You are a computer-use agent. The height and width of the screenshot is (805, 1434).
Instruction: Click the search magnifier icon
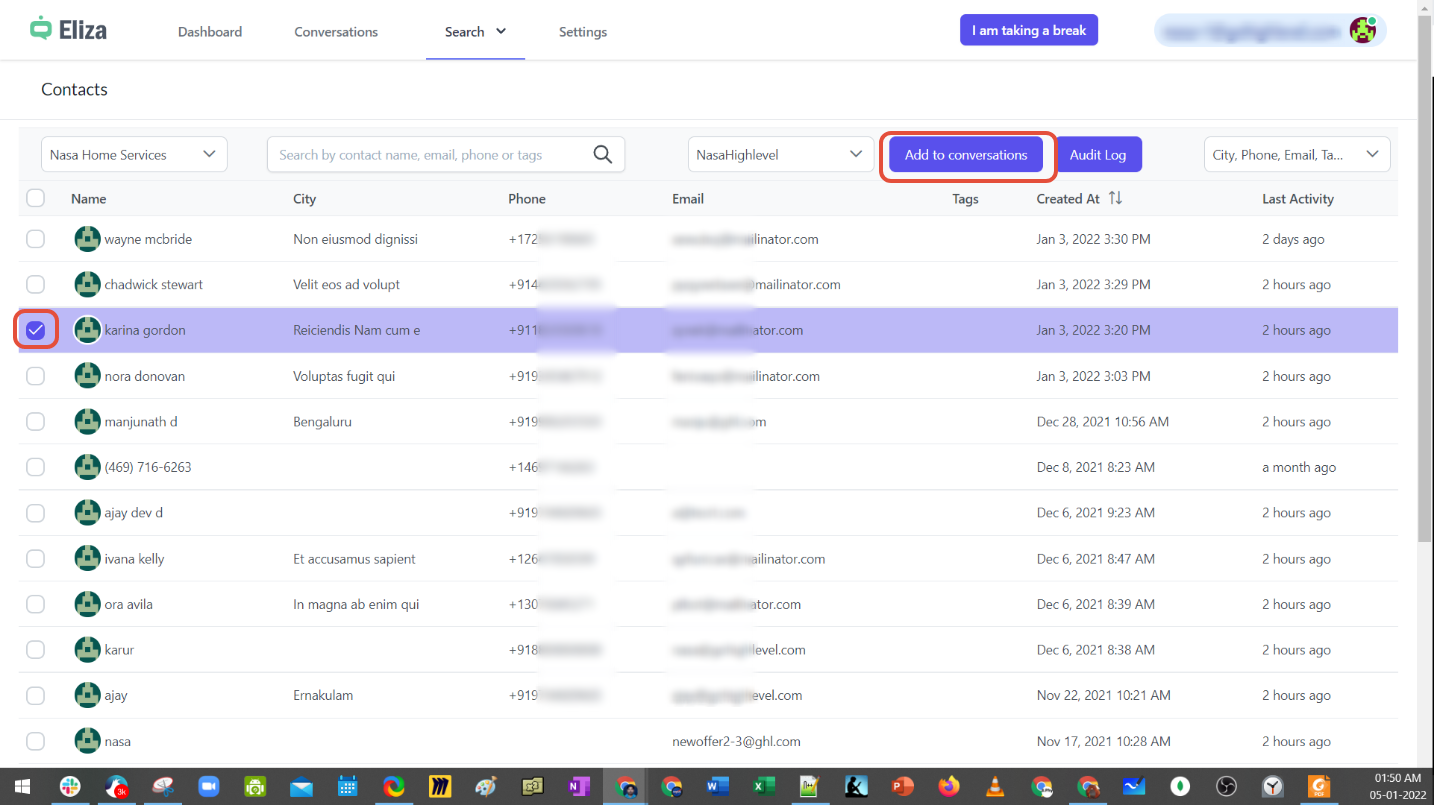[x=602, y=154]
